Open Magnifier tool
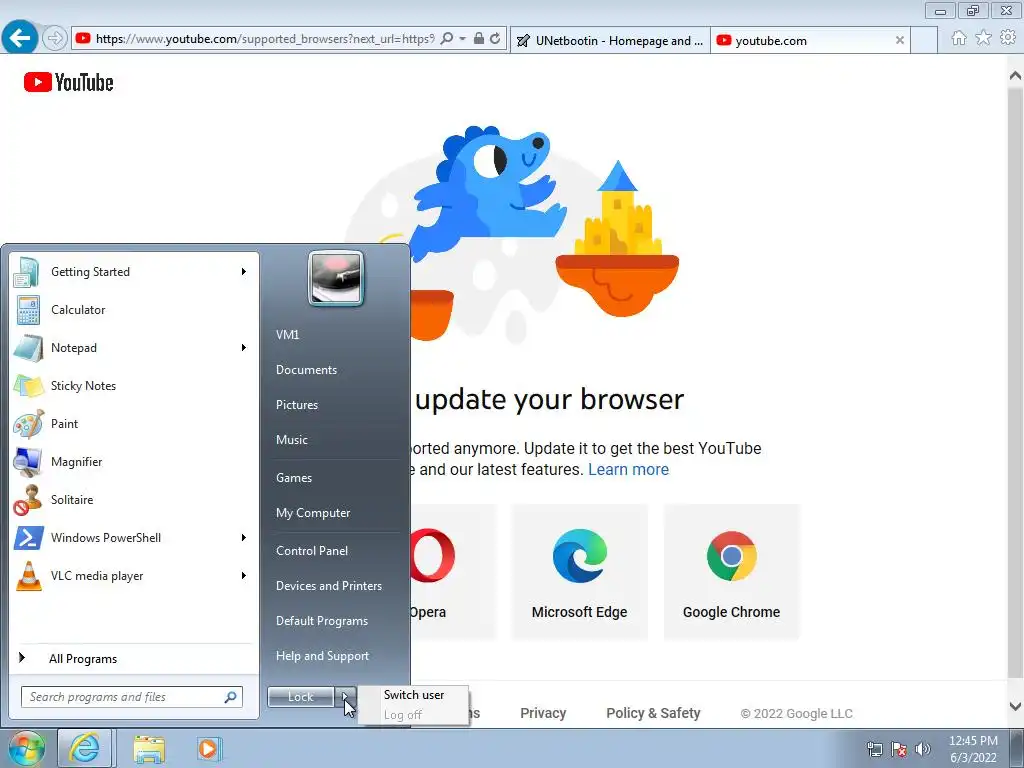This screenshot has width=1024, height=768. coord(134,461)
